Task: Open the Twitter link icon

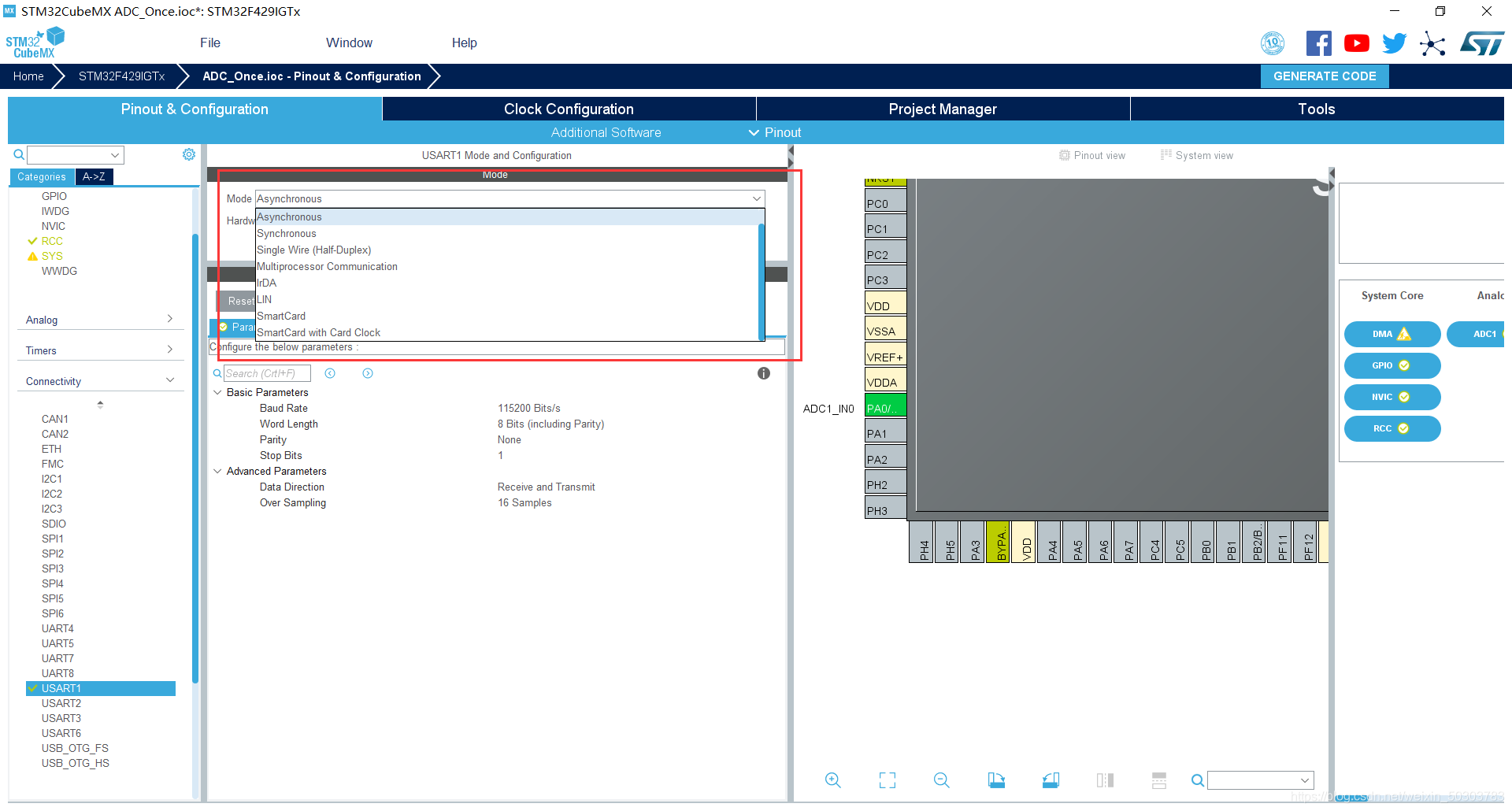Action: point(1394,43)
